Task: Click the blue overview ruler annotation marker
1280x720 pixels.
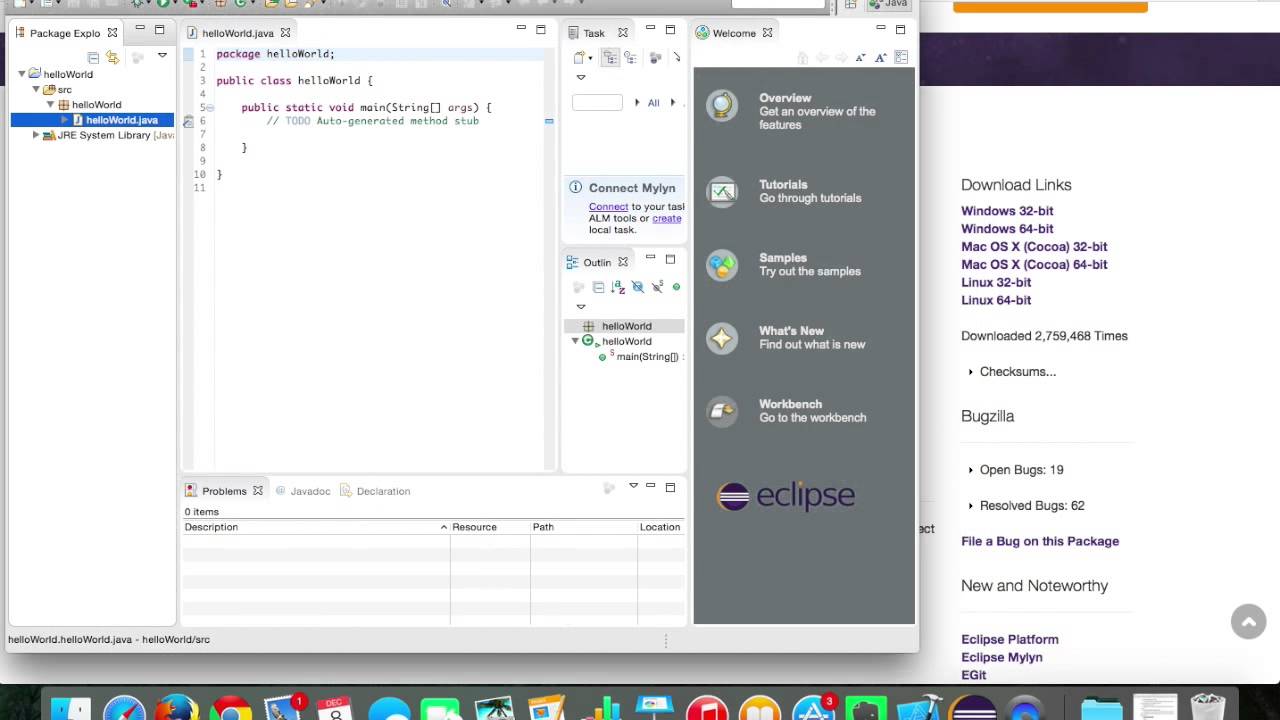Action: pyautogui.click(x=549, y=121)
